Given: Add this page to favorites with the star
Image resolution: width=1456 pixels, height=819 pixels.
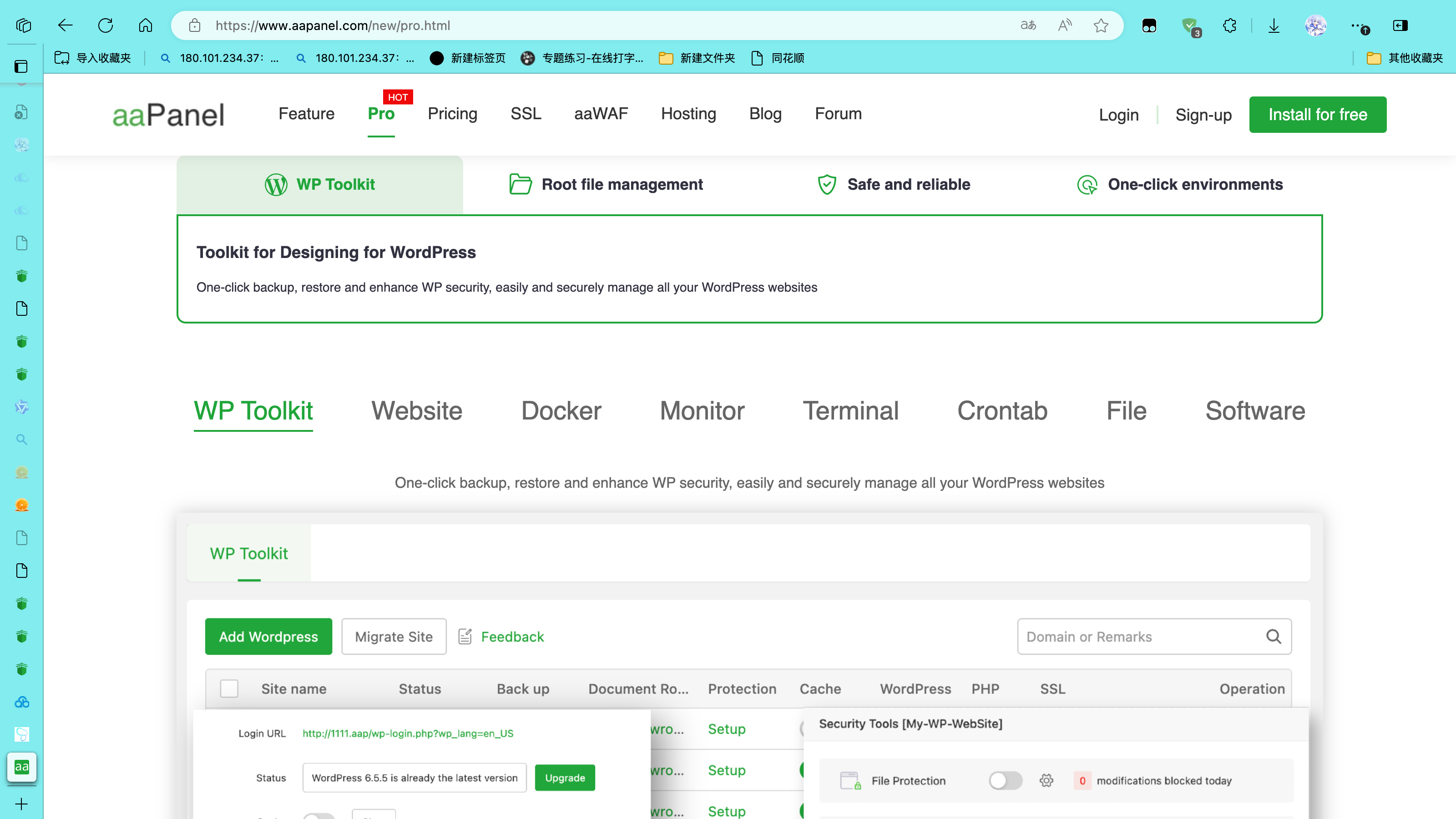Looking at the screenshot, I should pyautogui.click(x=1101, y=25).
